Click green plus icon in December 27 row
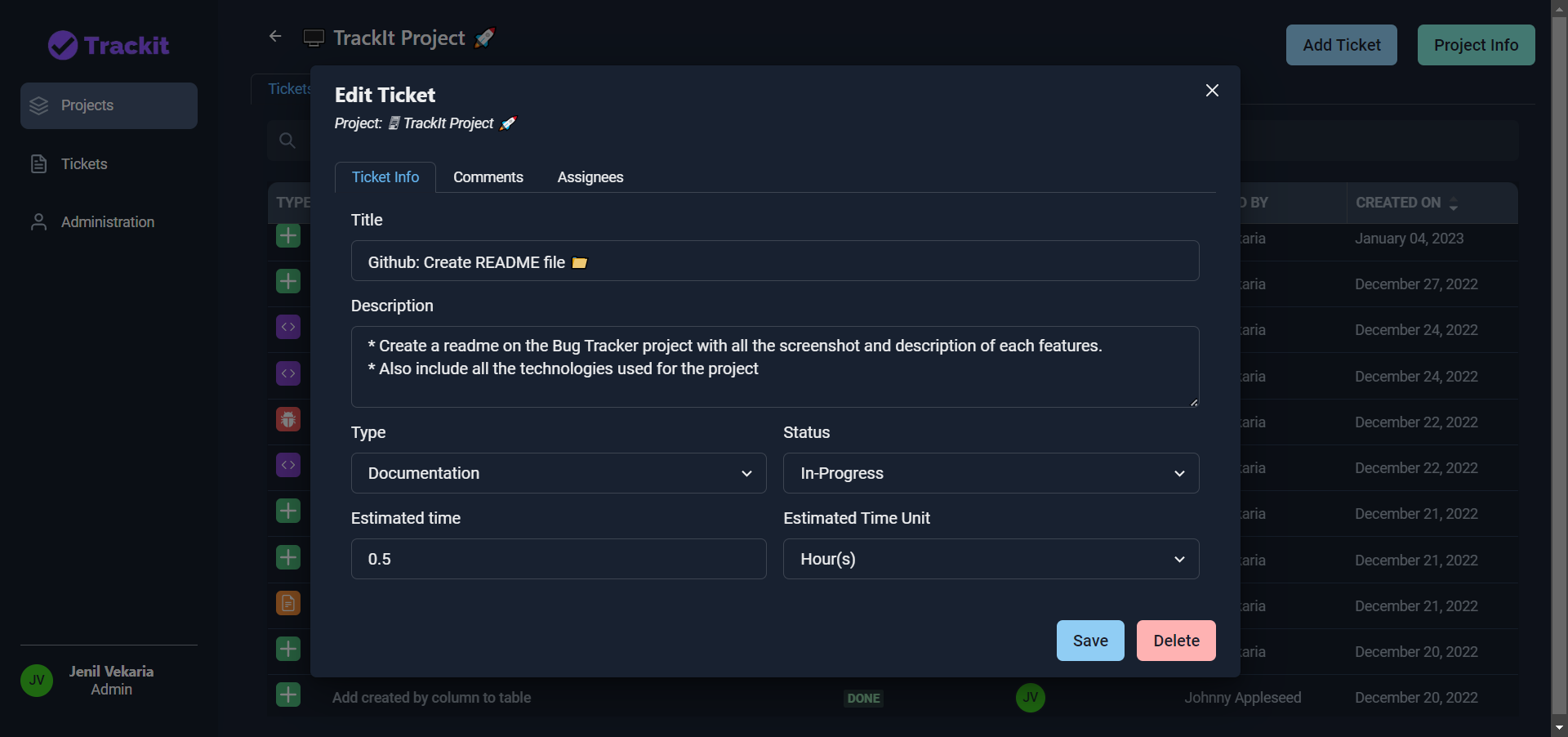Image resolution: width=1568 pixels, height=737 pixels. [x=288, y=281]
